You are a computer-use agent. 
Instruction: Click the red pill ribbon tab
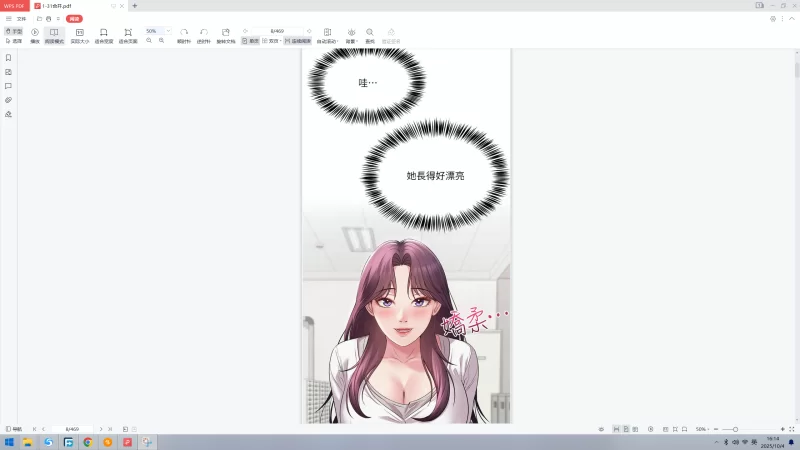[x=74, y=19]
